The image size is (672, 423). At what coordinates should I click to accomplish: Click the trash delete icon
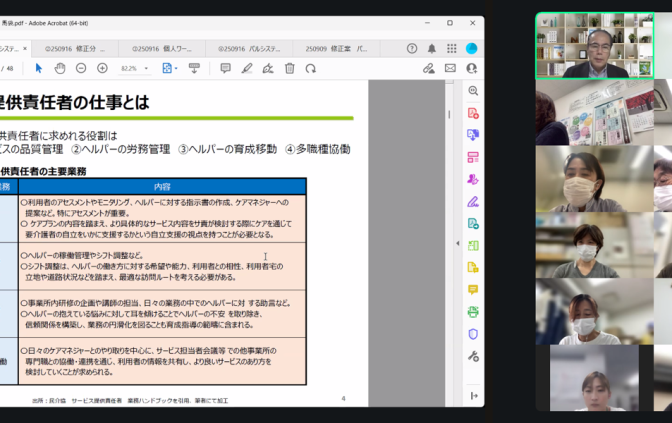(x=289, y=68)
